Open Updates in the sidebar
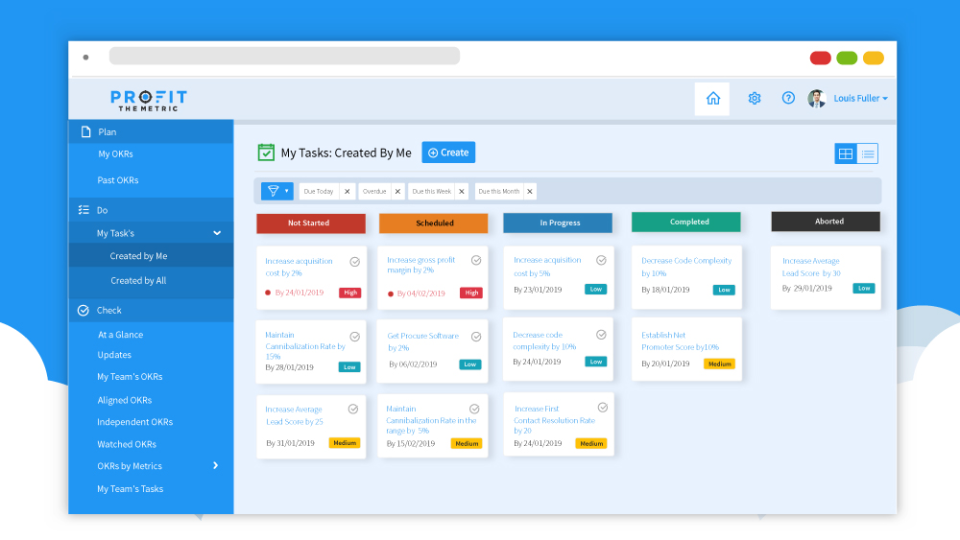 click(x=114, y=355)
